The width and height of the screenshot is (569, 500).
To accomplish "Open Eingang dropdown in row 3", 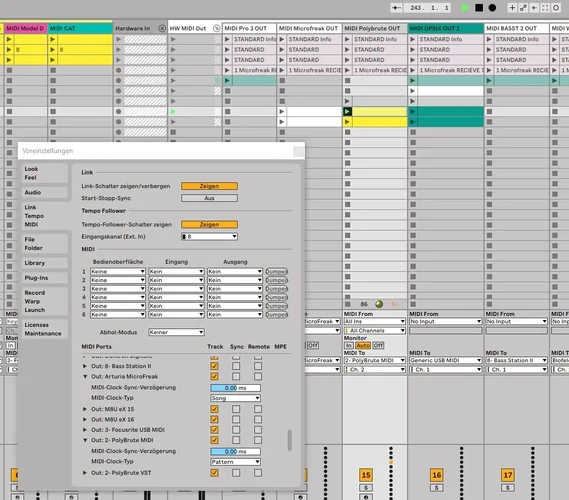I will pyautogui.click(x=176, y=289).
